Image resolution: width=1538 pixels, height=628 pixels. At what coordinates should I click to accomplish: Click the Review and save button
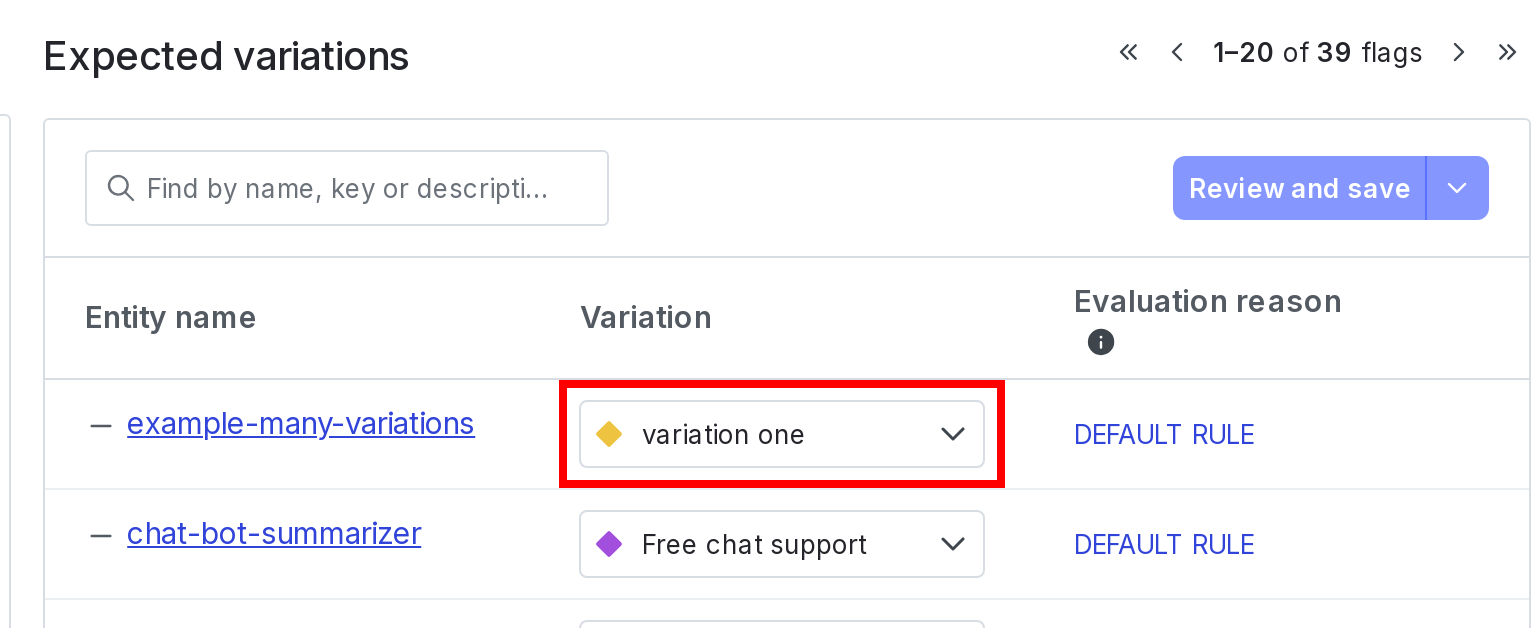point(1299,188)
